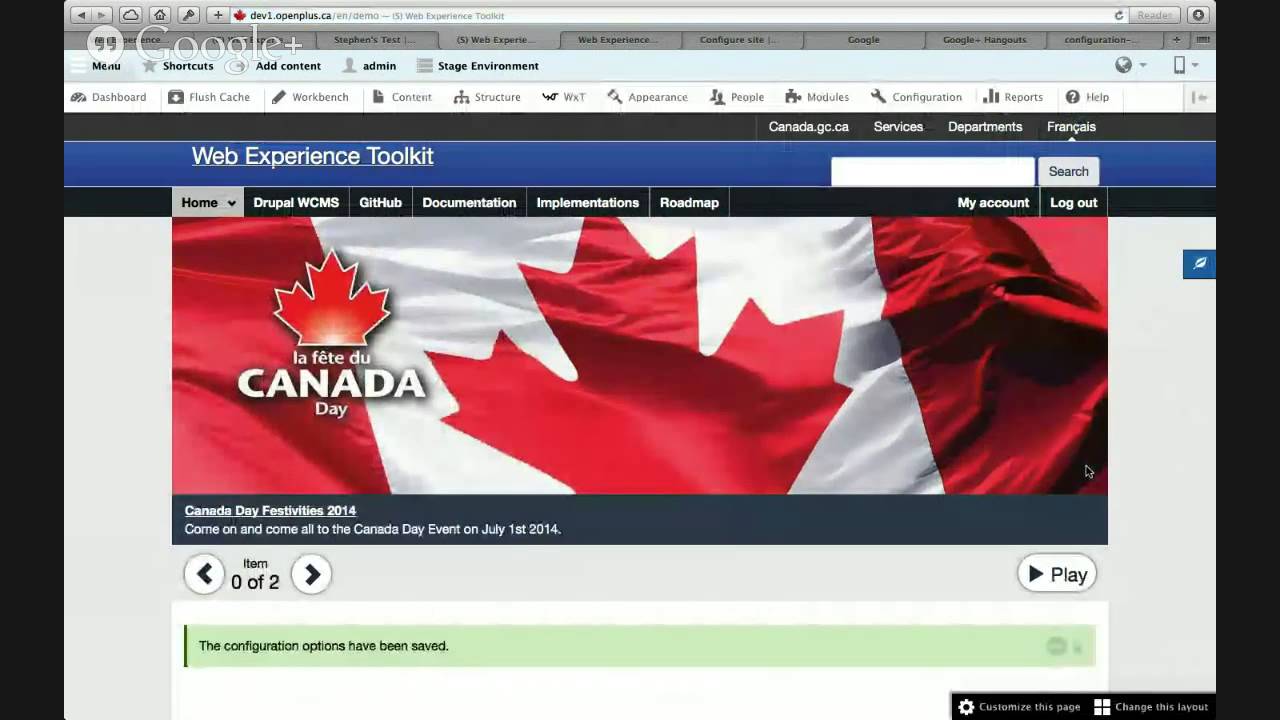Click Change this layout button
This screenshot has width=1280, height=720.
pyautogui.click(x=1151, y=707)
